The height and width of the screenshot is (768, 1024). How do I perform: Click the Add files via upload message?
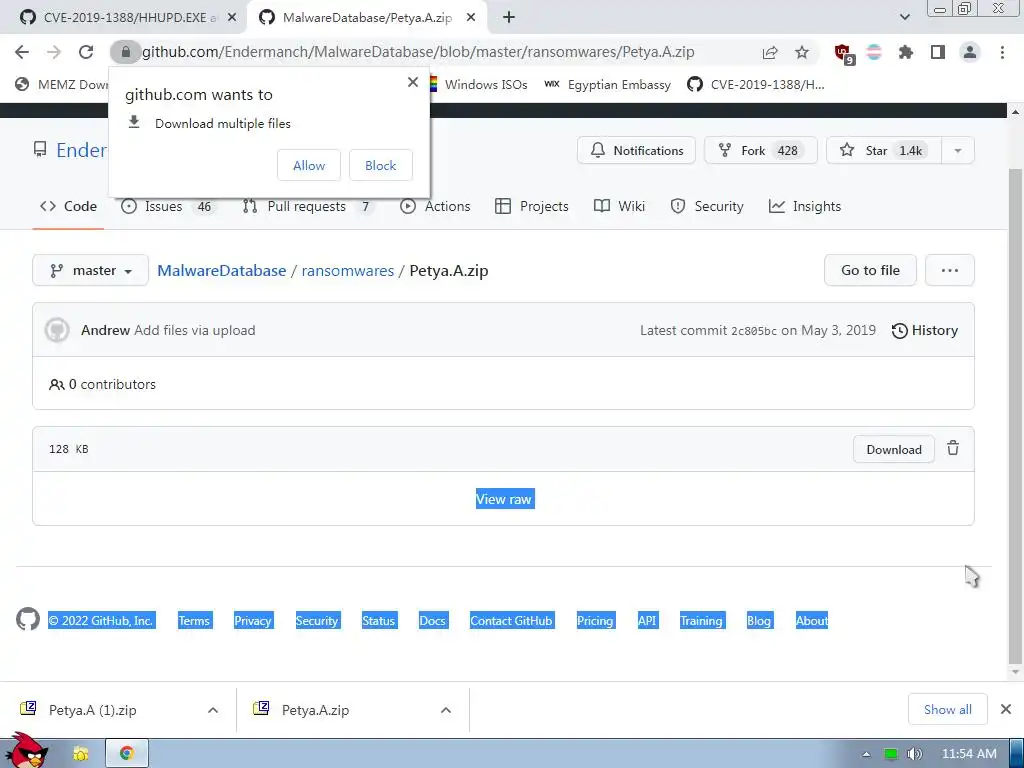195,330
